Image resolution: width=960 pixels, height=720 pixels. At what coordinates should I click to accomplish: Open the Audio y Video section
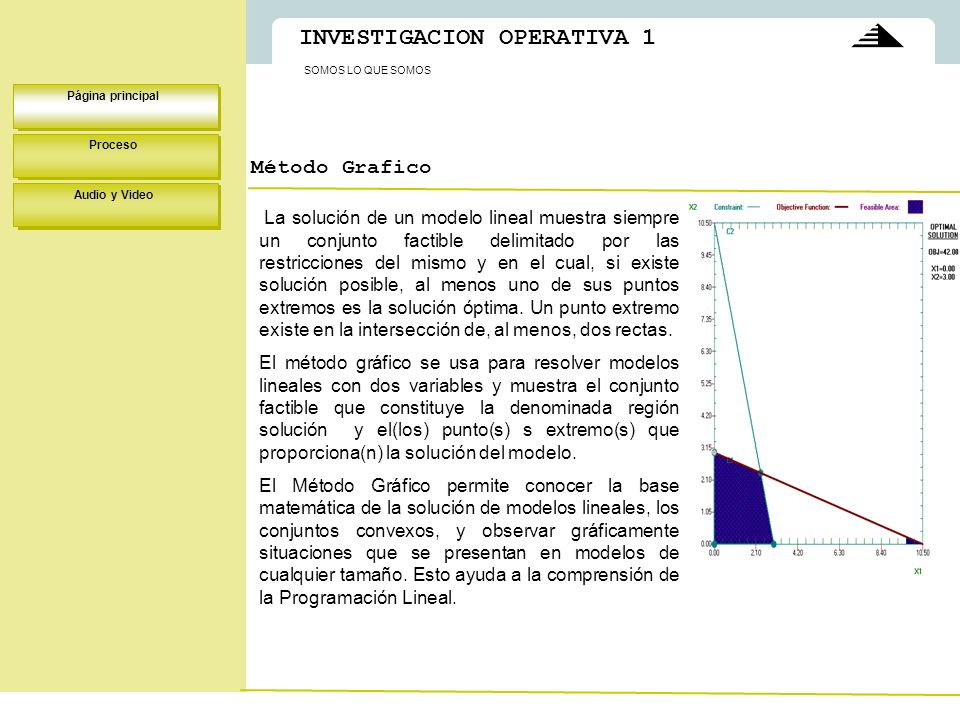(x=116, y=206)
